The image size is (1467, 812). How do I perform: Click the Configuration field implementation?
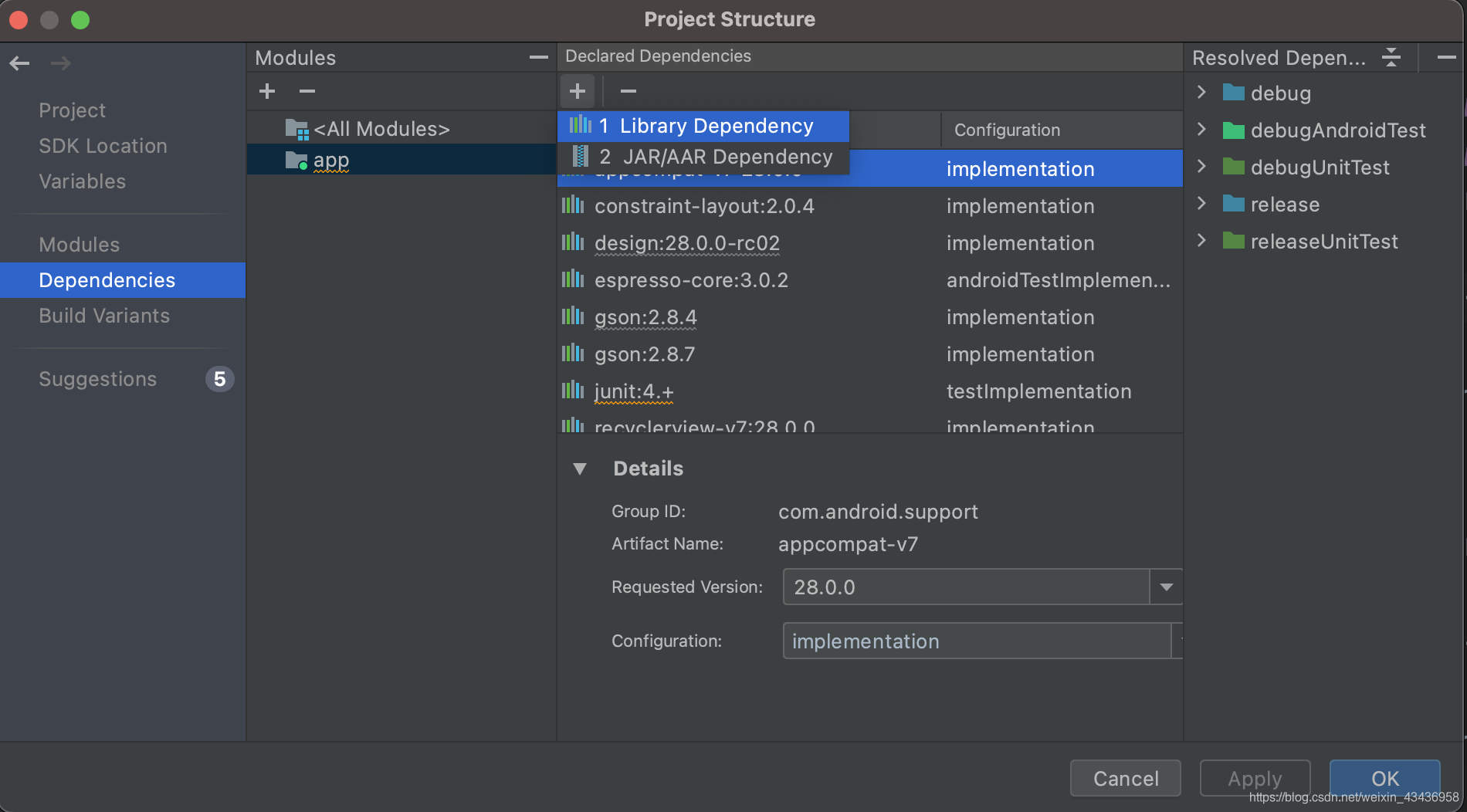click(977, 641)
